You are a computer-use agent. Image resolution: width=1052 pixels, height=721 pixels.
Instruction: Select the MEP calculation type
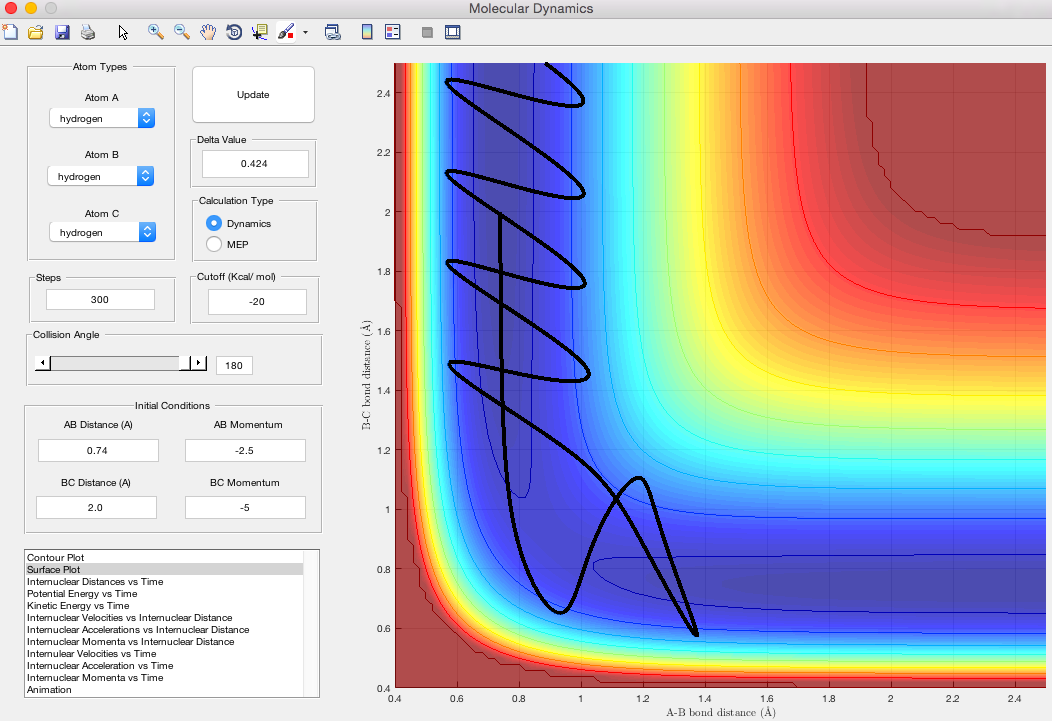(x=214, y=244)
